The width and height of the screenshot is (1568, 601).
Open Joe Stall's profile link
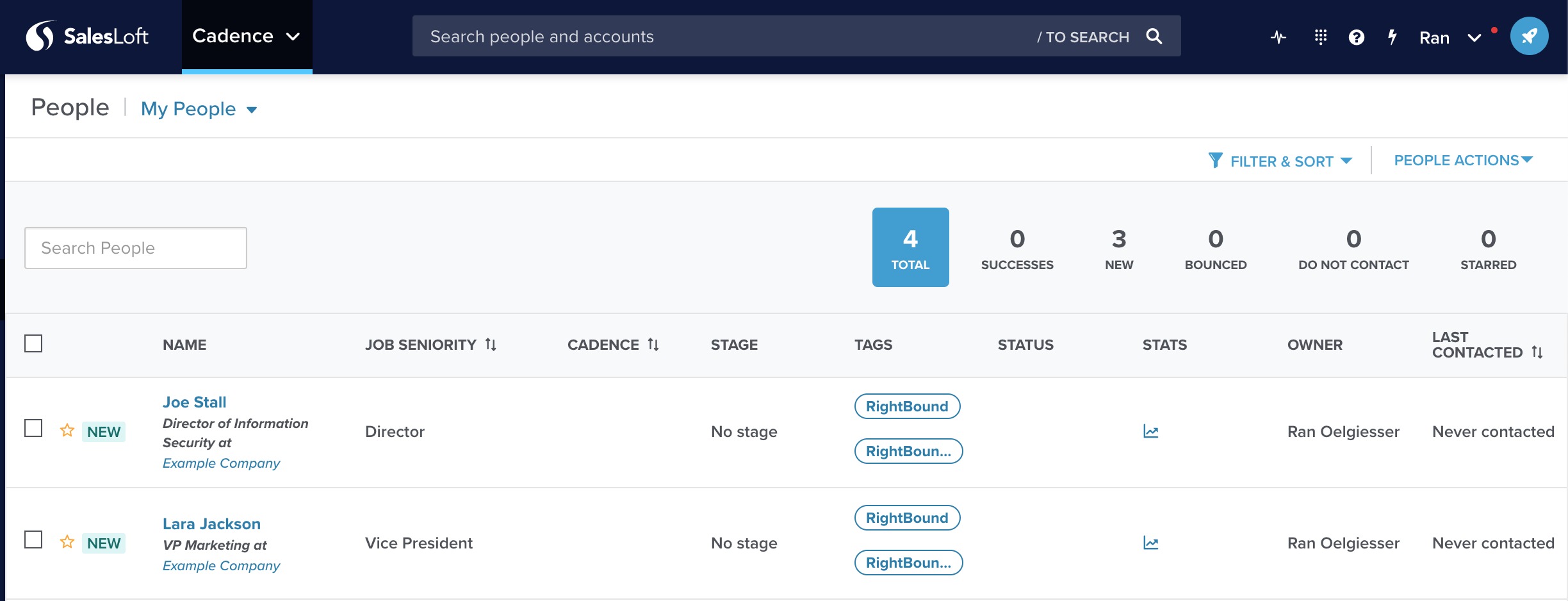195,402
